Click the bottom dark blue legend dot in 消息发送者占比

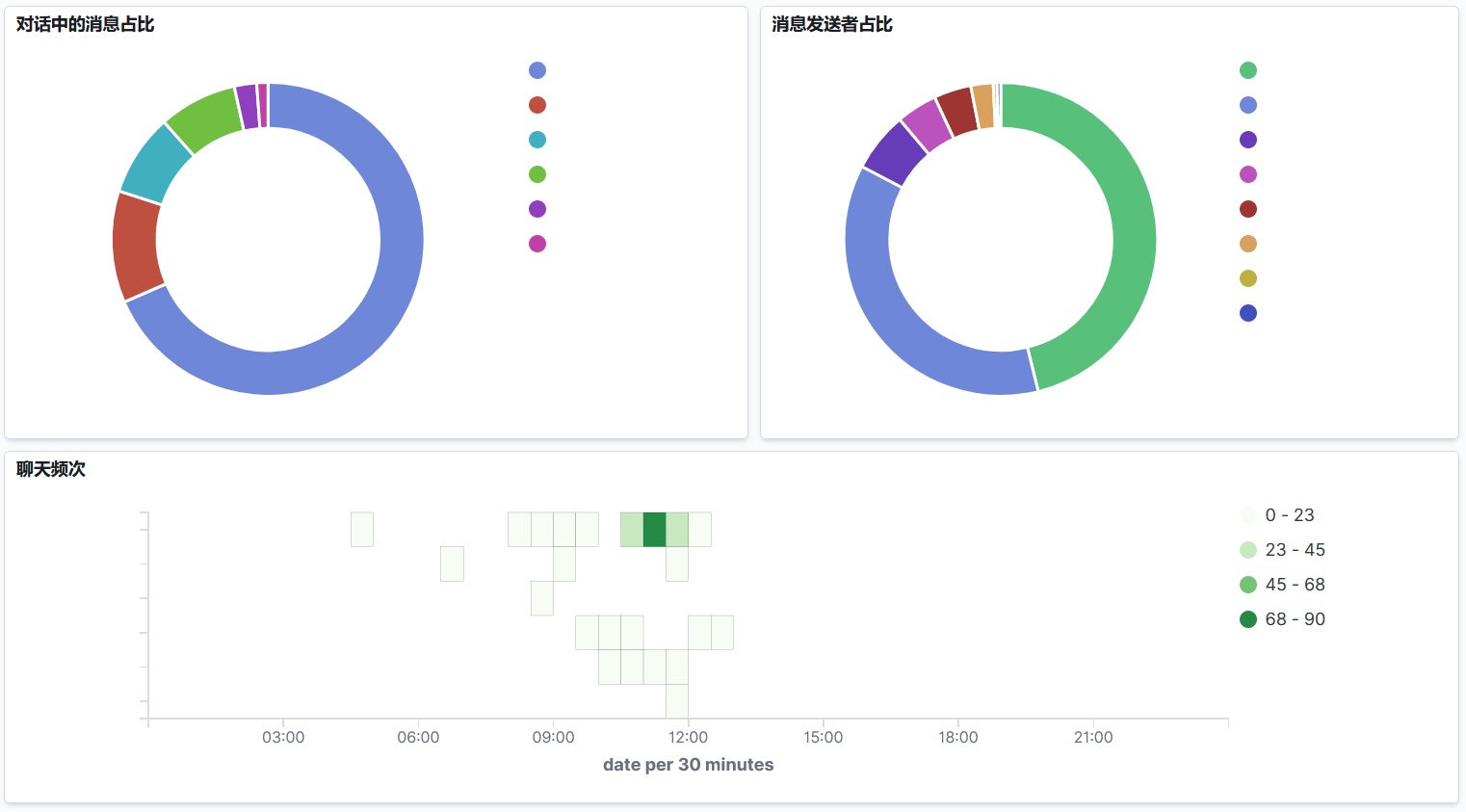pos(1248,313)
